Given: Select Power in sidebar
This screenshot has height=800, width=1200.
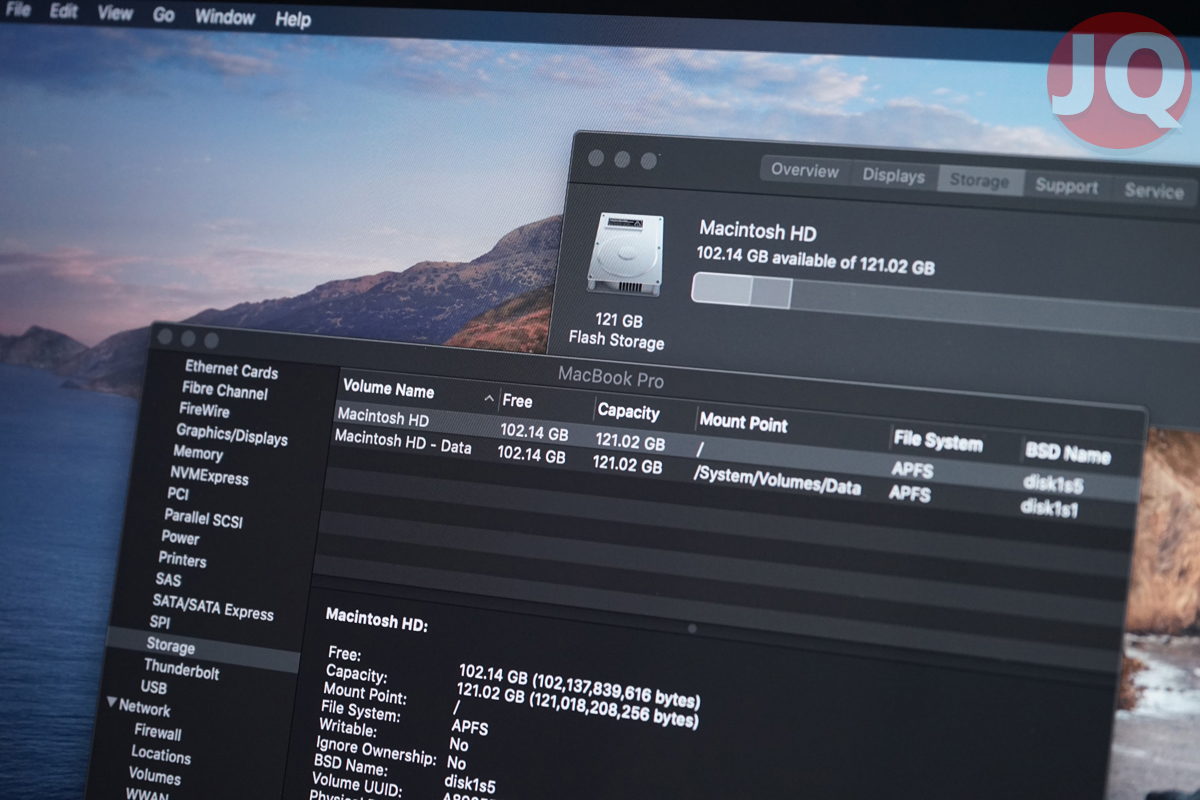Looking at the screenshot, I should (x=180, y=537).
